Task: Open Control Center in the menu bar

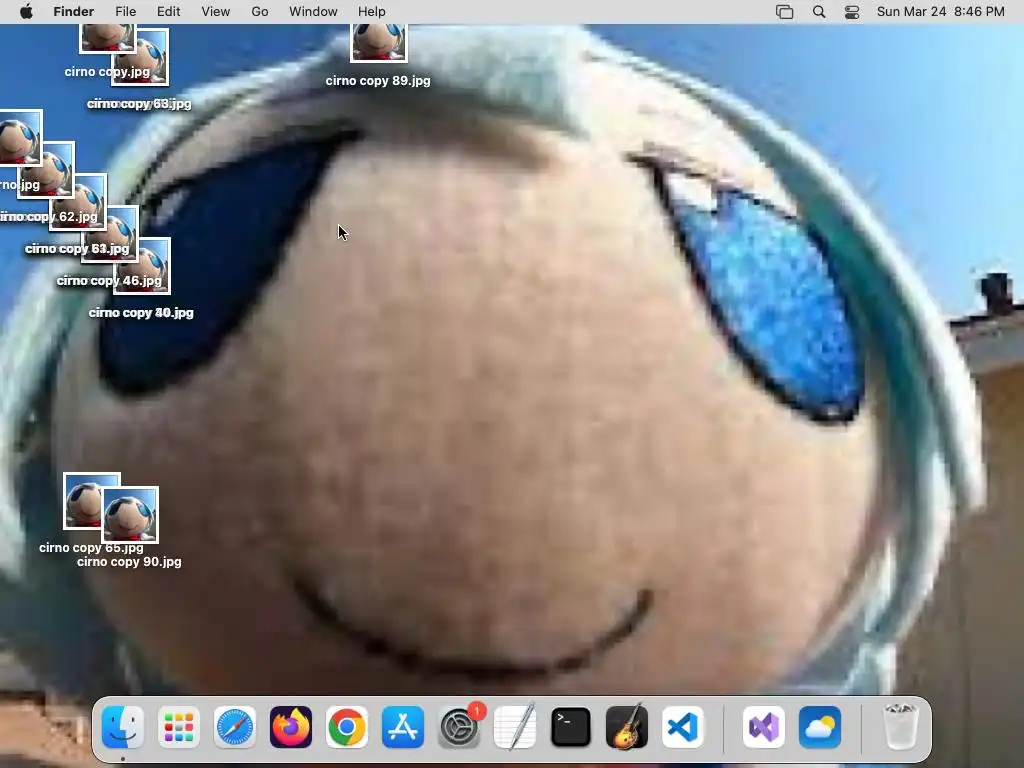Action: click(x=852, y=12)
